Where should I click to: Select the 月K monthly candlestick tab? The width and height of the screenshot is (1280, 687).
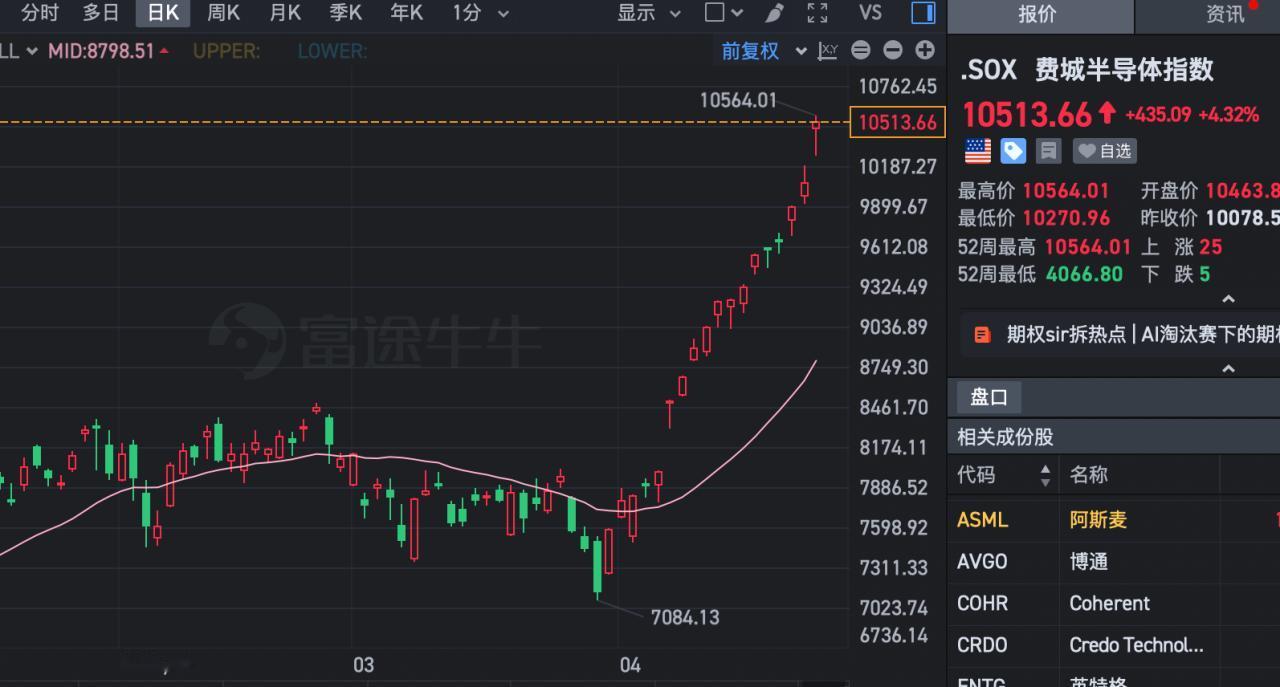click(285, 13)
